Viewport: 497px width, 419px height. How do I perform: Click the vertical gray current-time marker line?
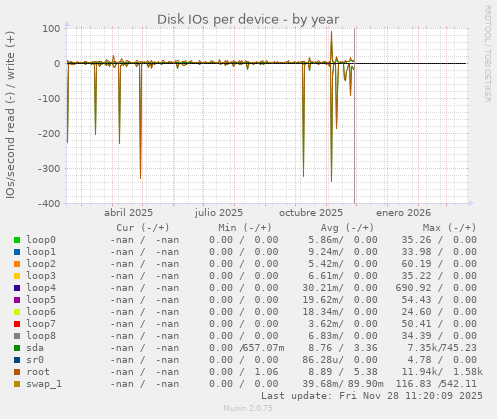click(x=355, y=116)
